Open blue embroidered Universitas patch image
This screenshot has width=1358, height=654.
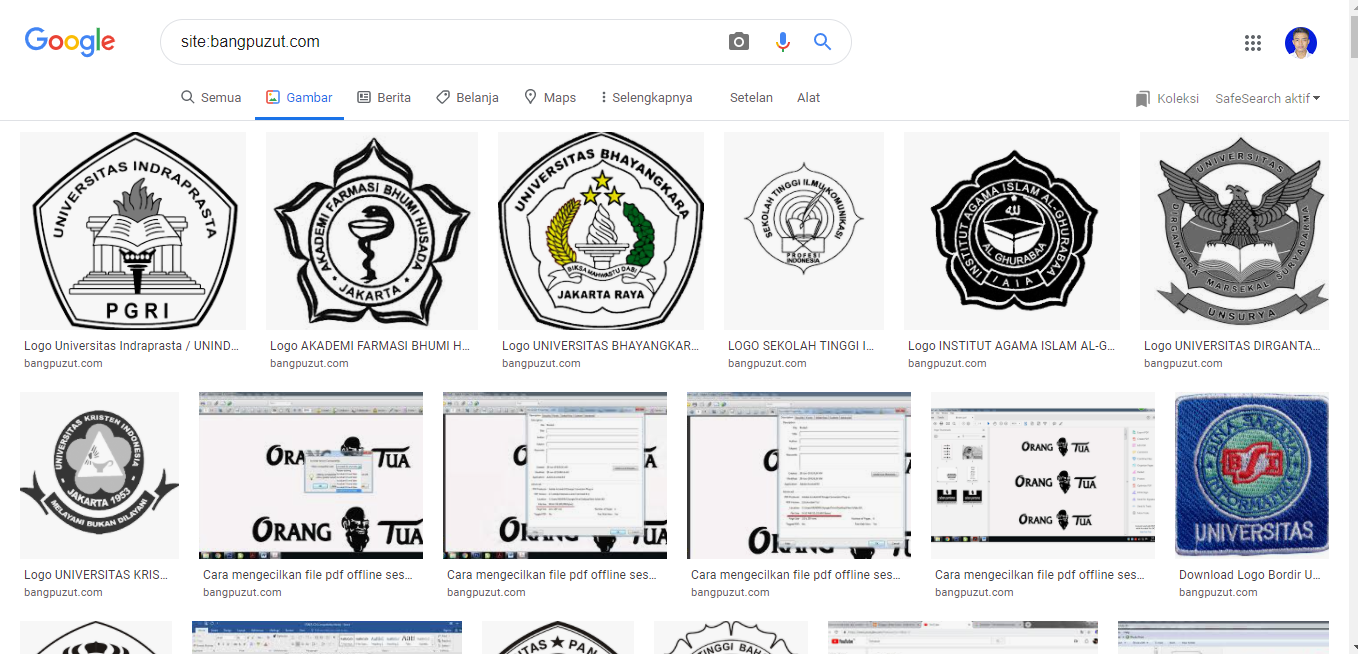1252,475
